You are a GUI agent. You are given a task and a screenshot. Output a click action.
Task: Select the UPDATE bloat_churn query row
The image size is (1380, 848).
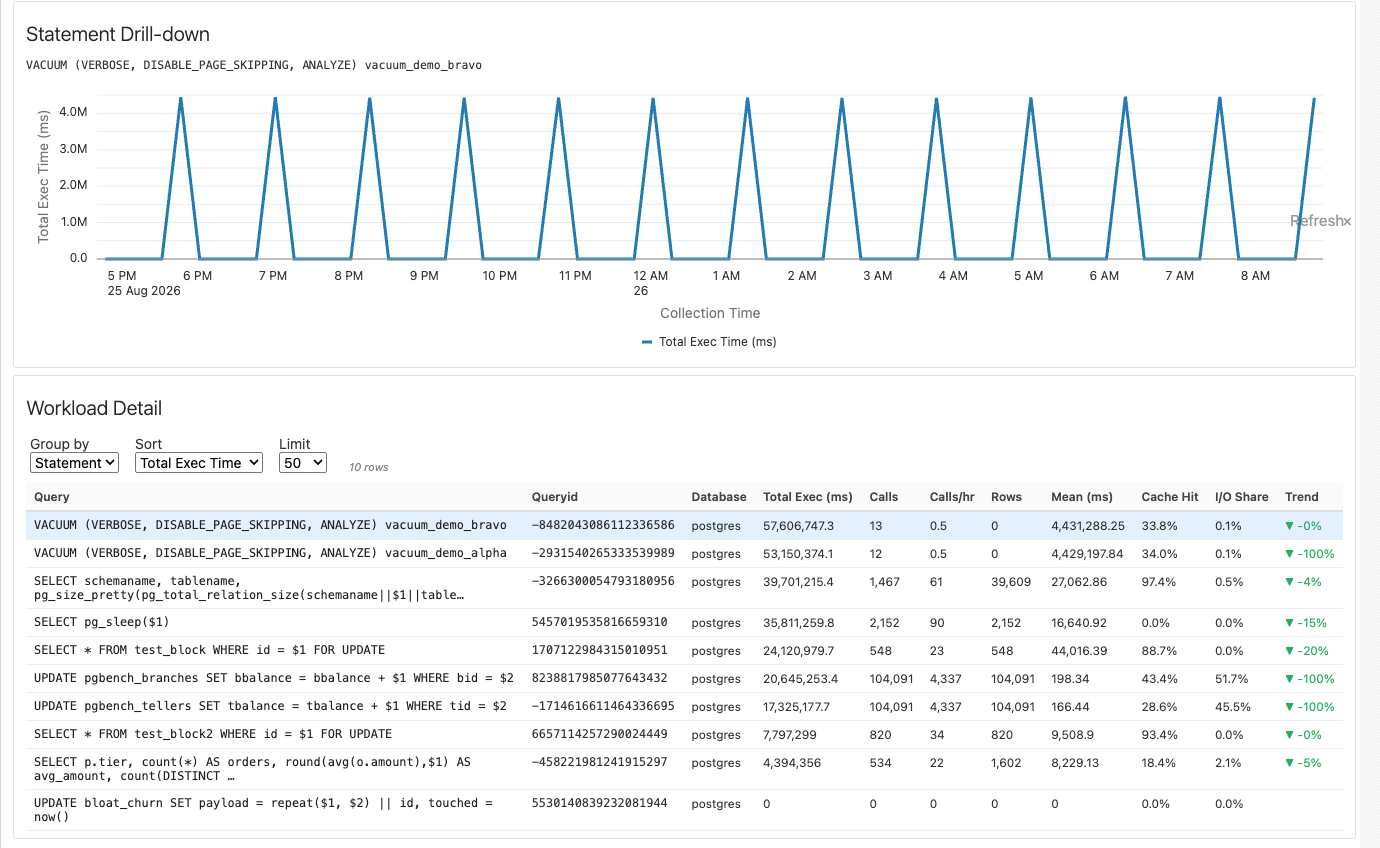click(x=684, y=810)
